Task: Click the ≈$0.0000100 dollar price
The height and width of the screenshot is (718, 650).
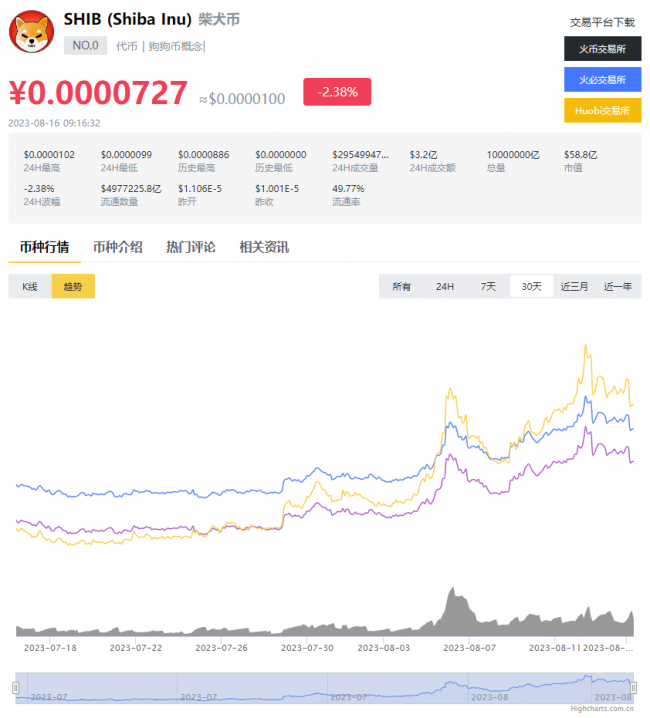Action: [x=242, y=99]
